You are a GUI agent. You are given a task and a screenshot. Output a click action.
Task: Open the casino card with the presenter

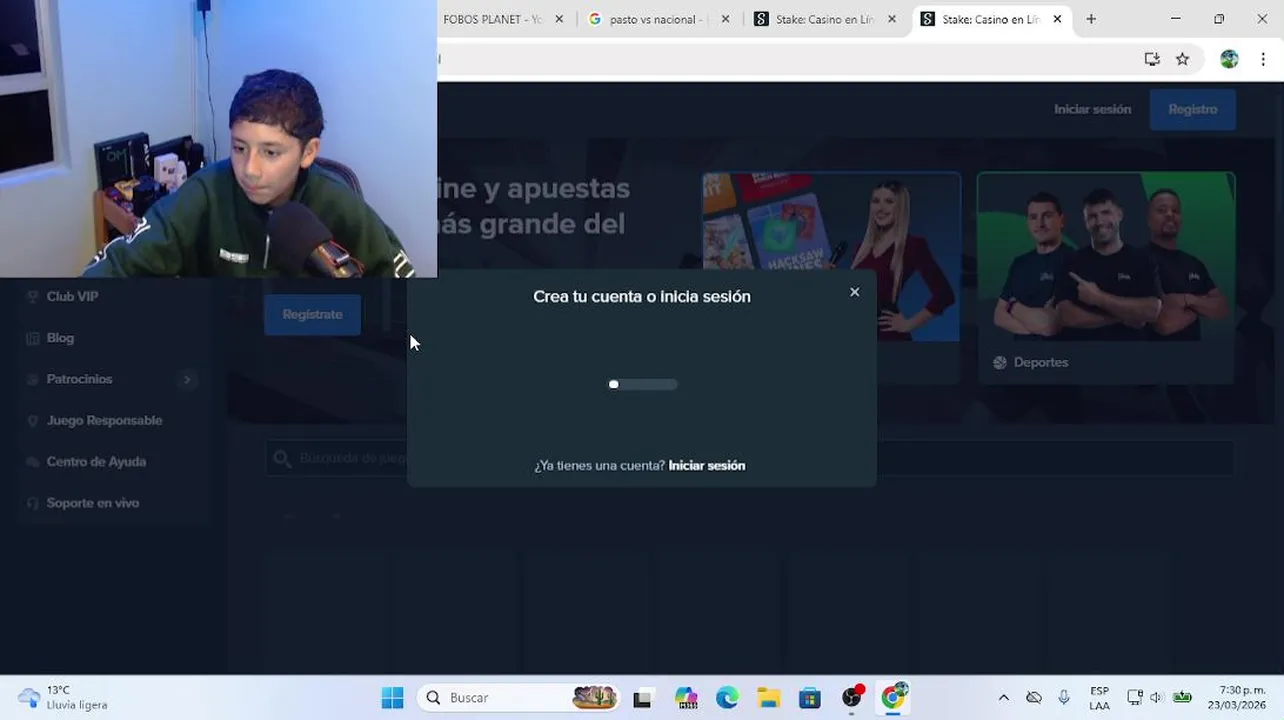pos(831,257)
